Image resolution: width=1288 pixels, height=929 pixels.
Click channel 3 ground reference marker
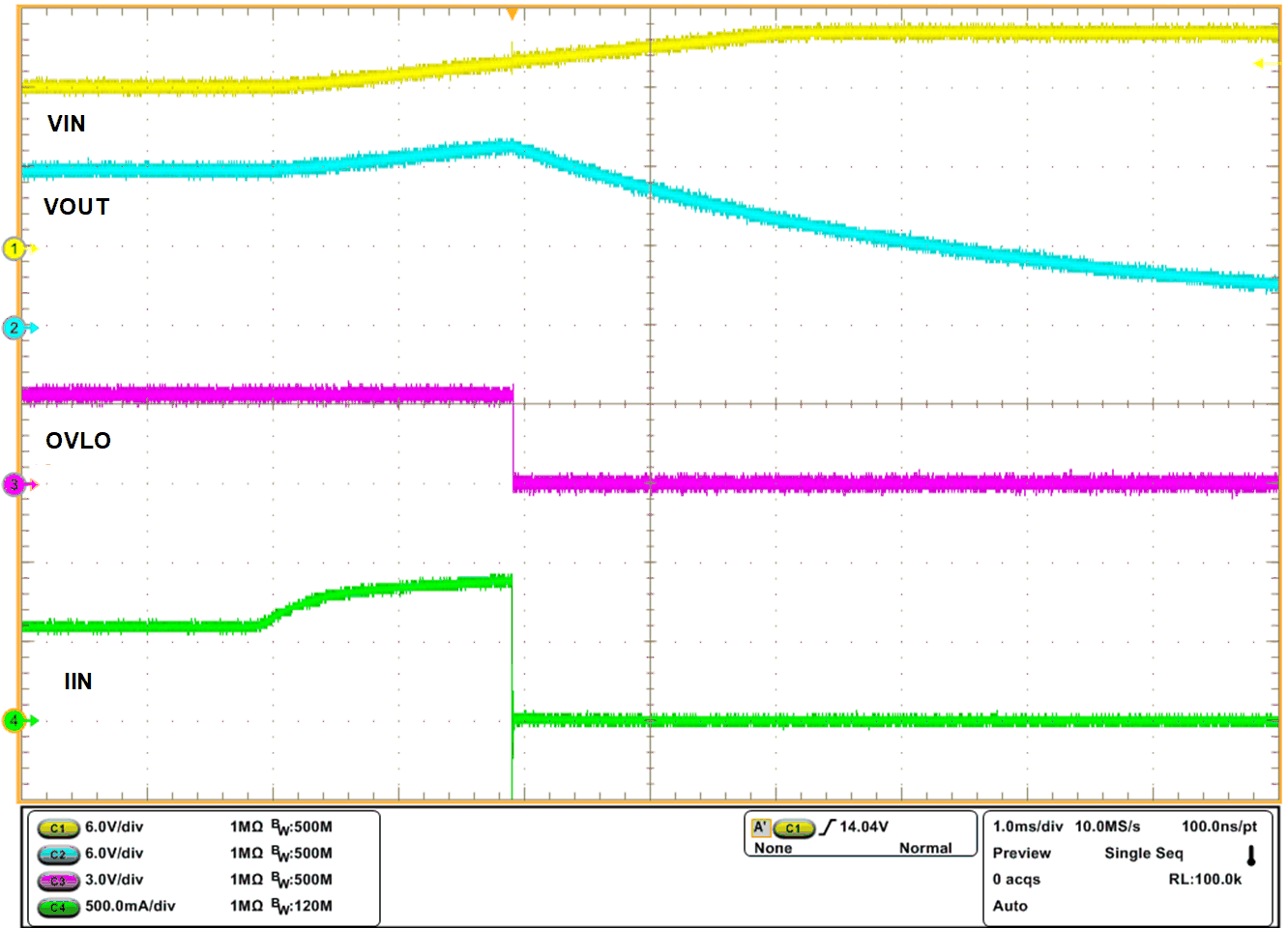(14, 483)
